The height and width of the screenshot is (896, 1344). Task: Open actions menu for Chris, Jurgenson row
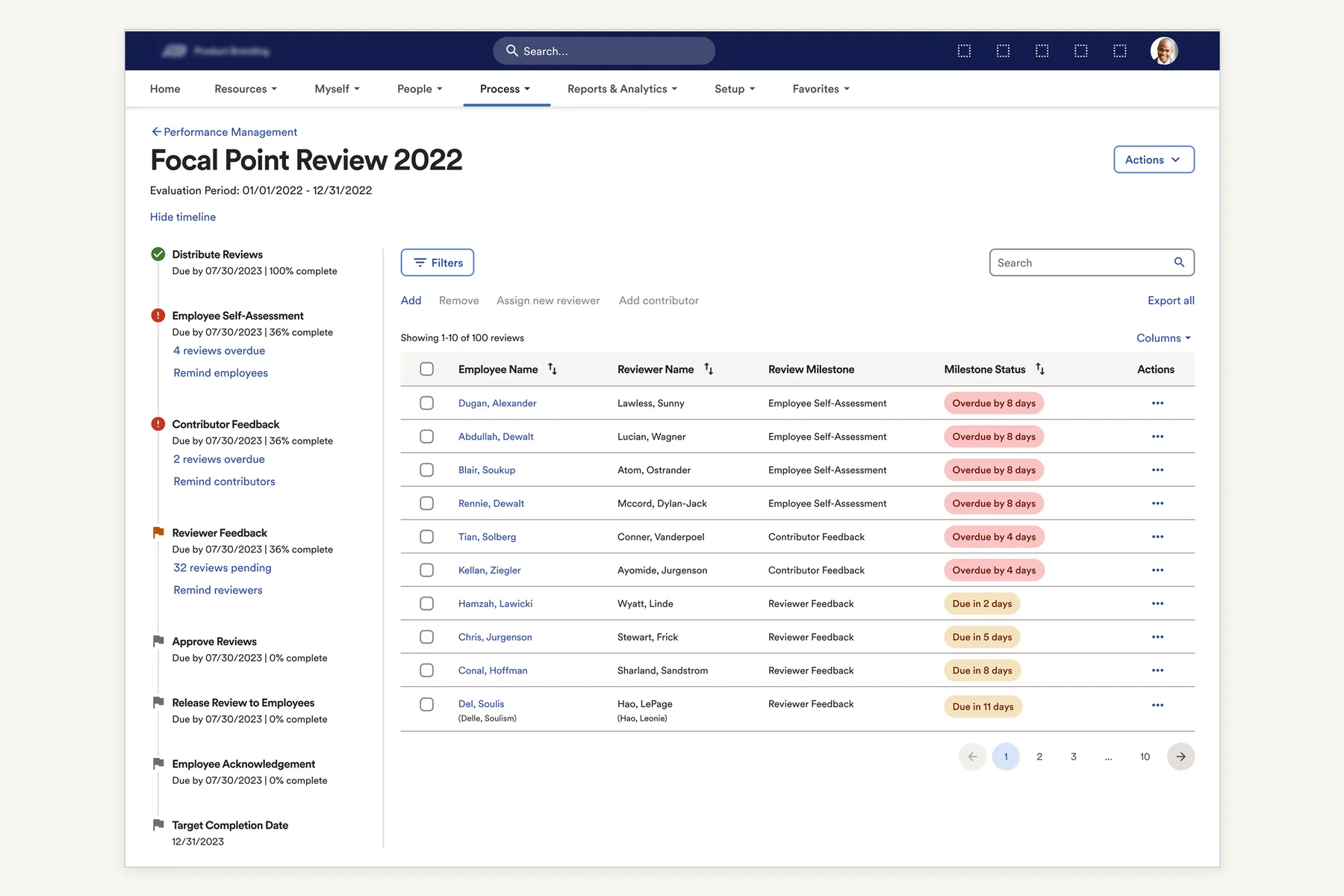[x=1157, y=637]
